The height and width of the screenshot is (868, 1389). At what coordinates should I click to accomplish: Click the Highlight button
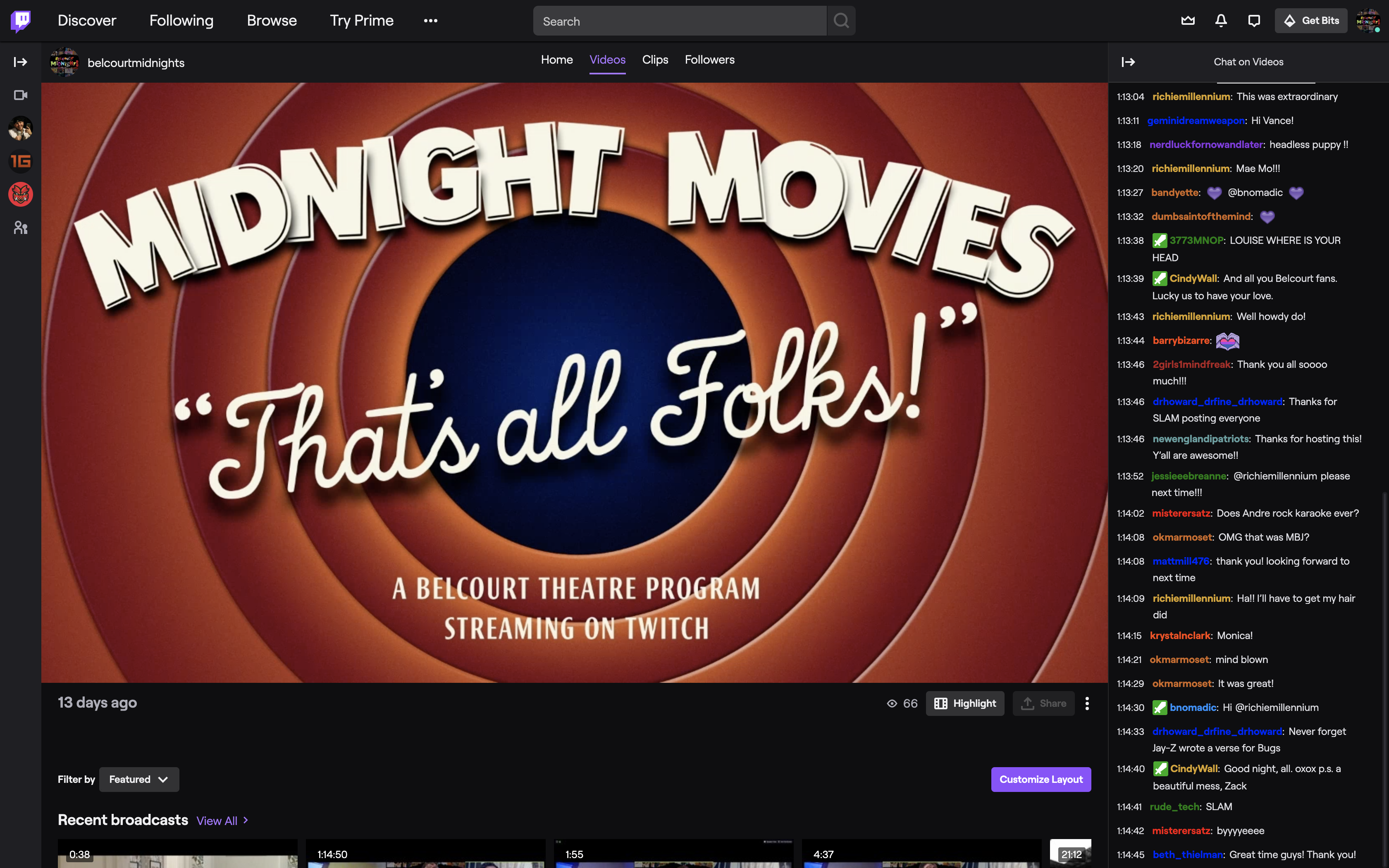965,703
